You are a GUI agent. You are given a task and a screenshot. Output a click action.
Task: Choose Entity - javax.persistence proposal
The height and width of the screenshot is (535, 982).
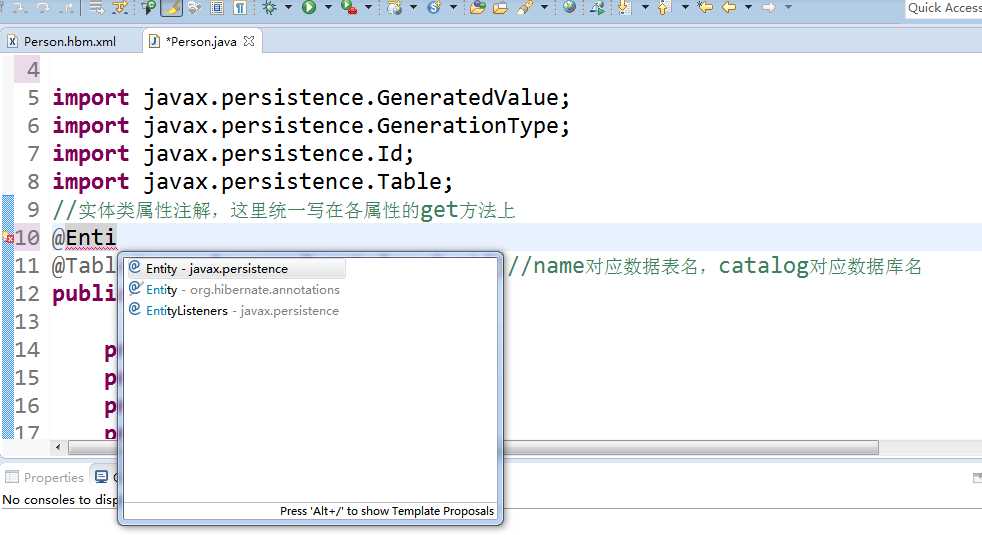(237, 269)
